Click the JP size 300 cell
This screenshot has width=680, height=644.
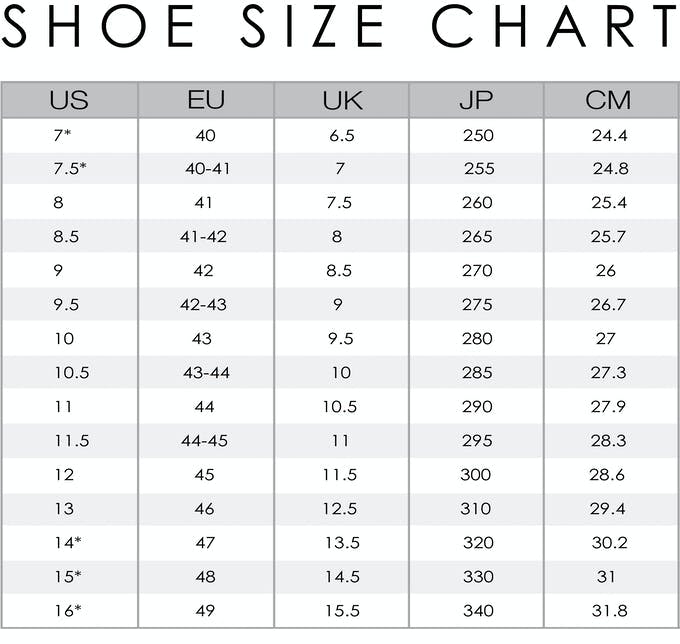476,474
